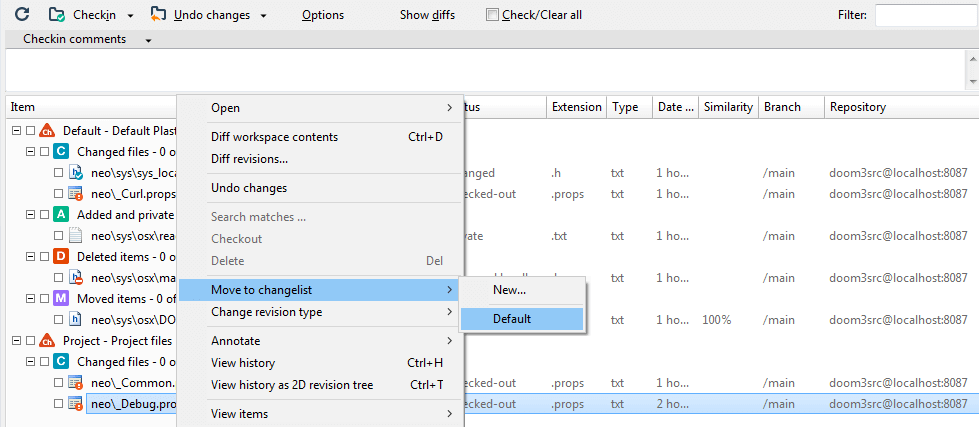Click the Options button
Viewport: 979px width, 427px height.
(323, 15)
